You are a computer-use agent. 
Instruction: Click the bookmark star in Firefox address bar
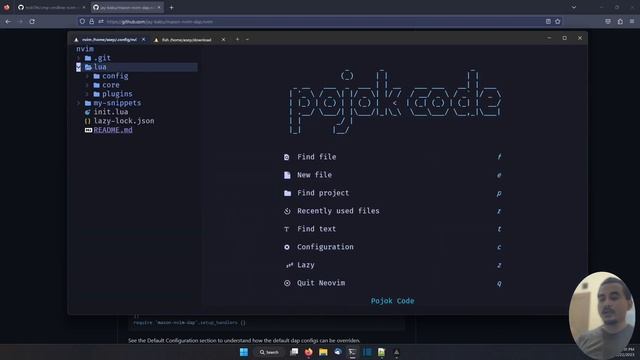click(x=558, y=21)
